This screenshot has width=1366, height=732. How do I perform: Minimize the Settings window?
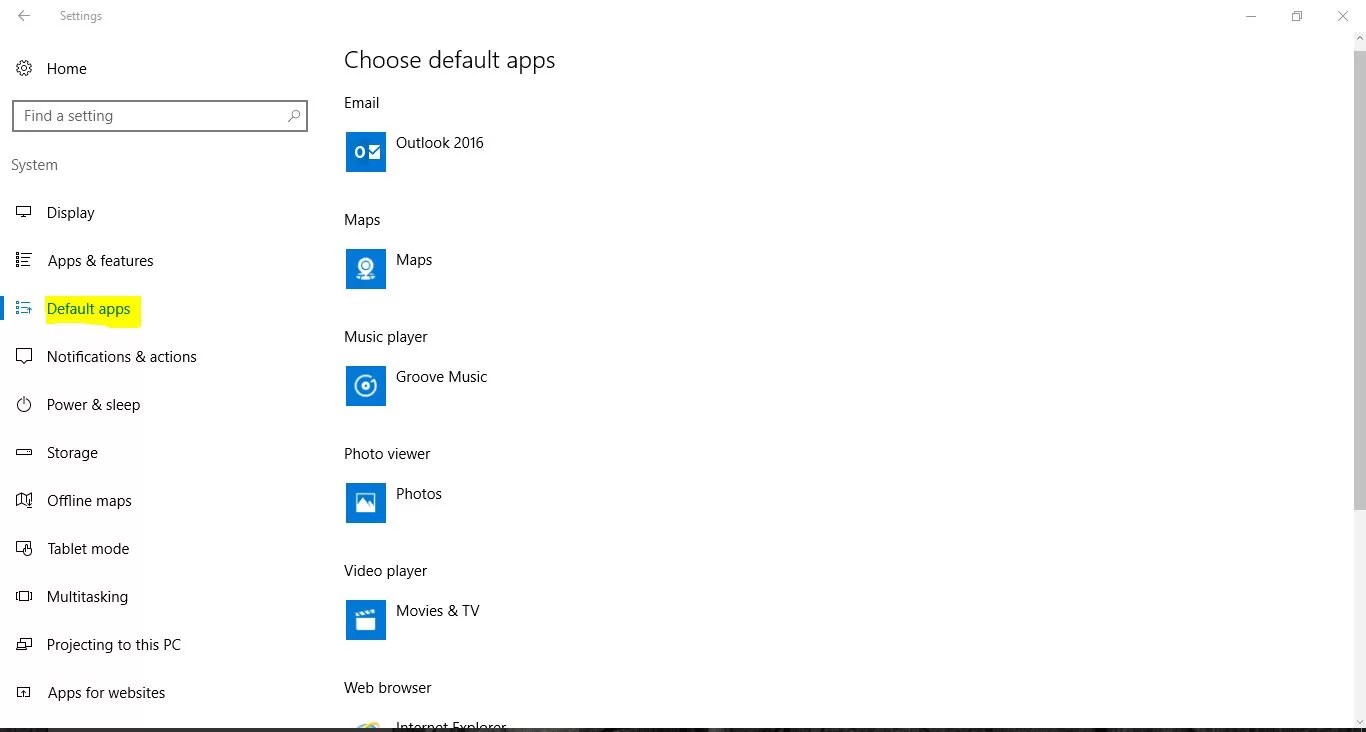(x=1251, y=16)
